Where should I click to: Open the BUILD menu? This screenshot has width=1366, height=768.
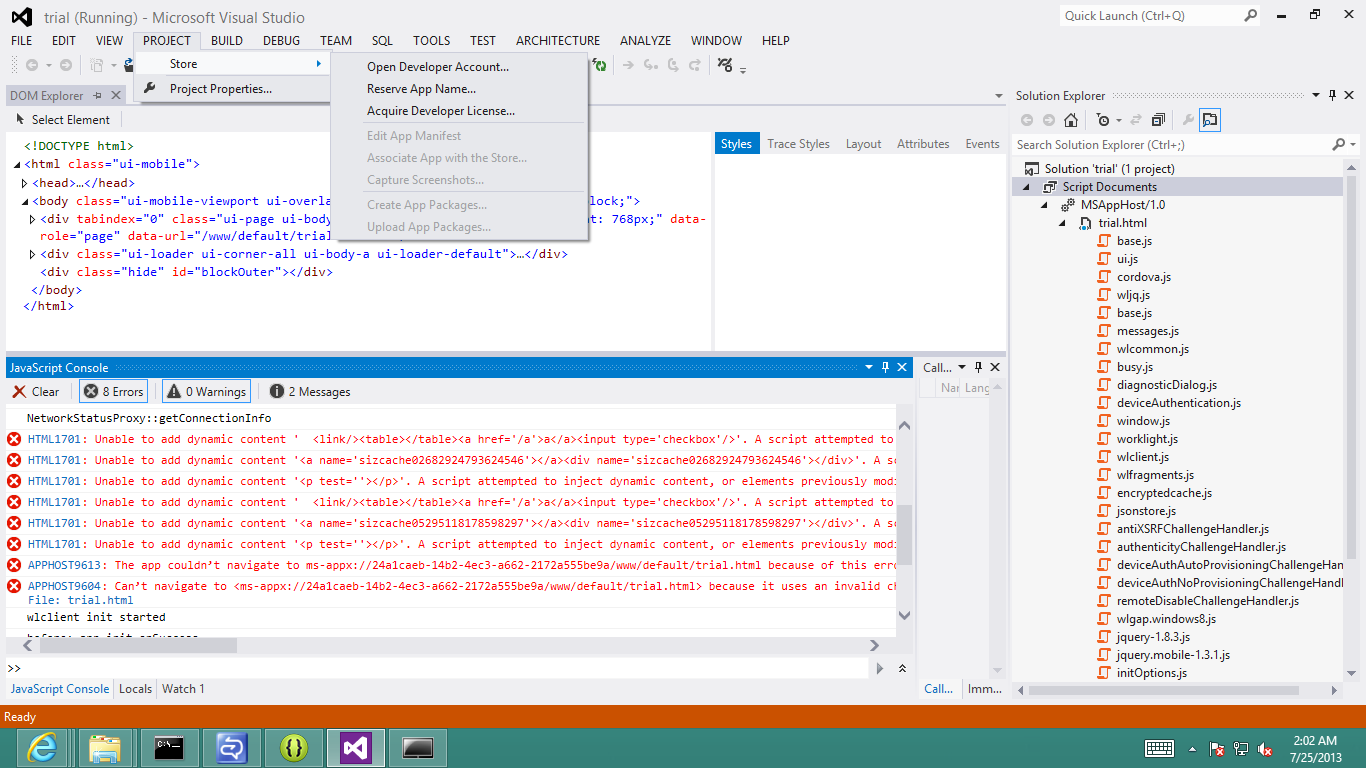click(x=227, y=41)
